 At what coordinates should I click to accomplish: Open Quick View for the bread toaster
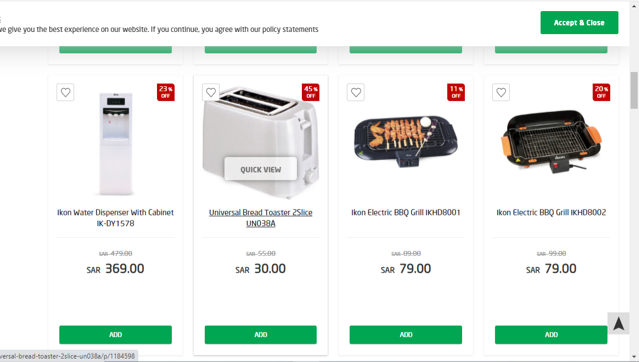pos(260,169)
